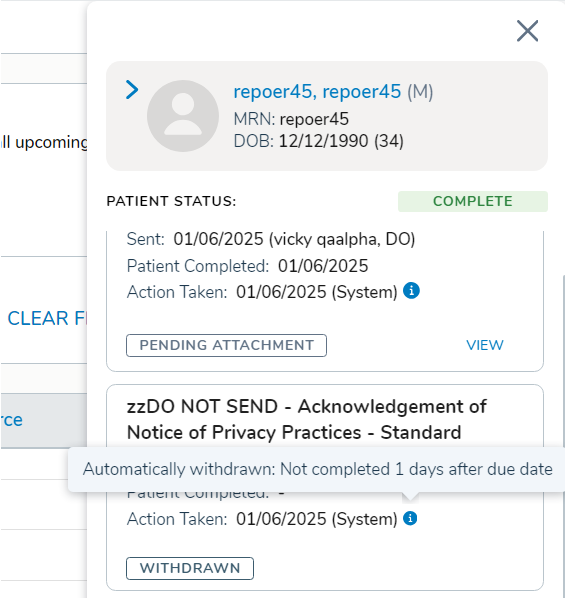Close the patient details panel
The image size is (565, 598).
click(x=527, y=31)
